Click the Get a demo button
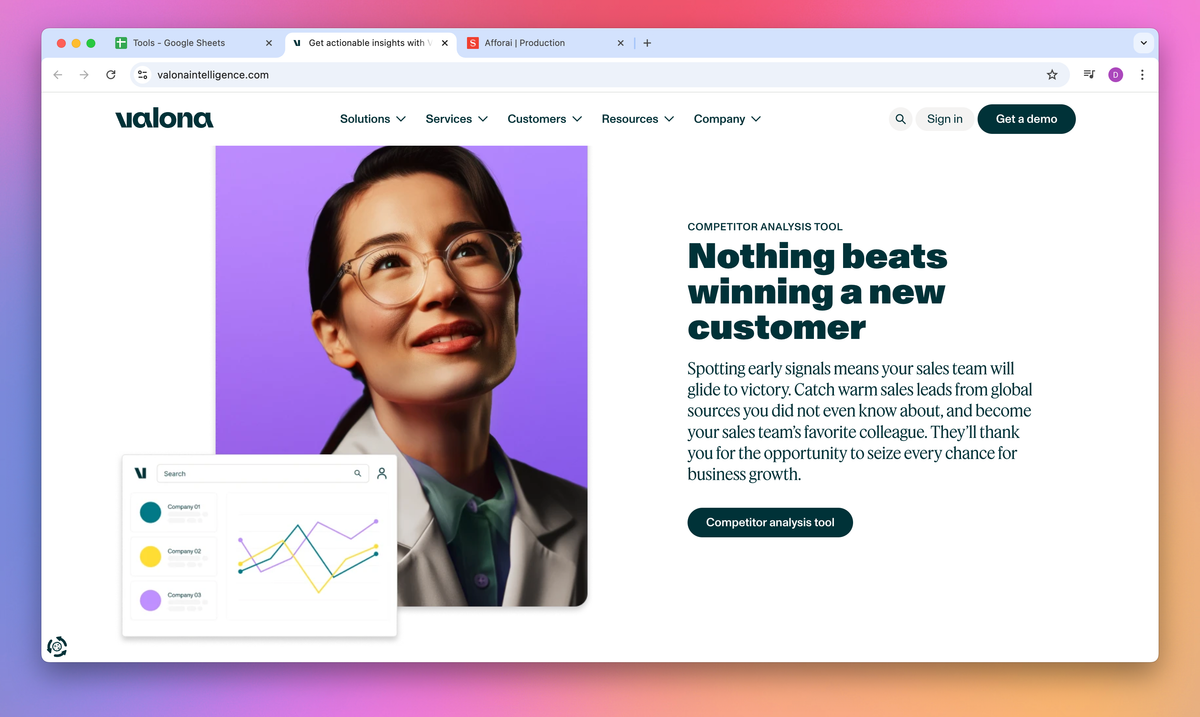This screenshot has width=1200, height=717. tap(1026, 119)
